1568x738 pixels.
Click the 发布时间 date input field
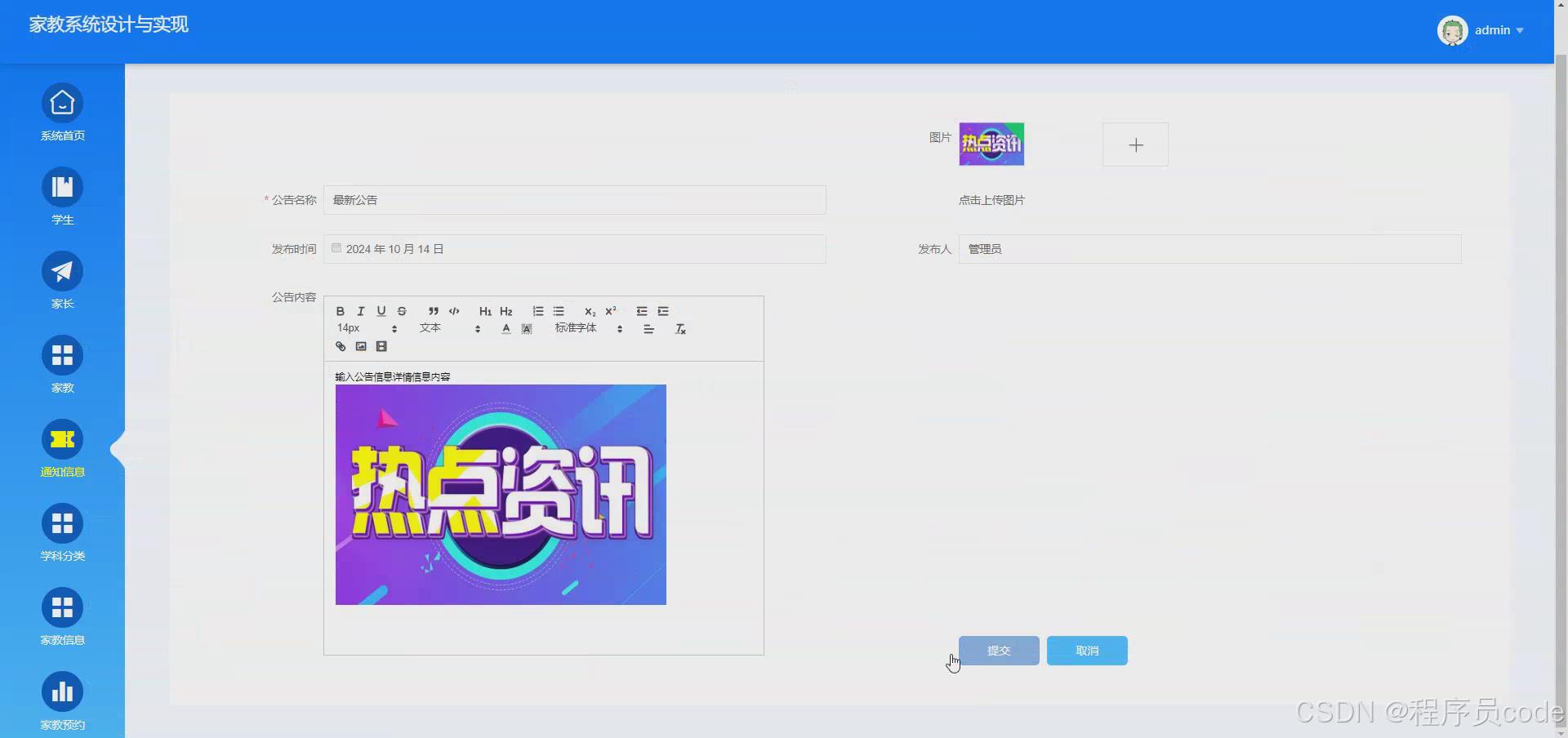pyautogui.click(x=572, y=249)
